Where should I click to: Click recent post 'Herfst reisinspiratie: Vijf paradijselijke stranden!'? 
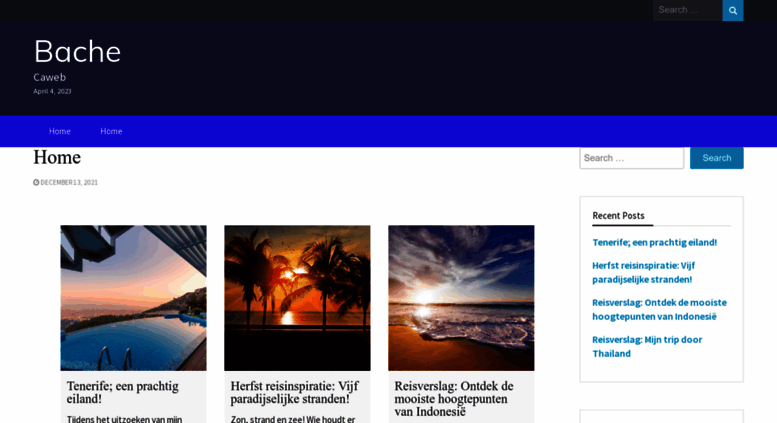(x=643, y=272)
